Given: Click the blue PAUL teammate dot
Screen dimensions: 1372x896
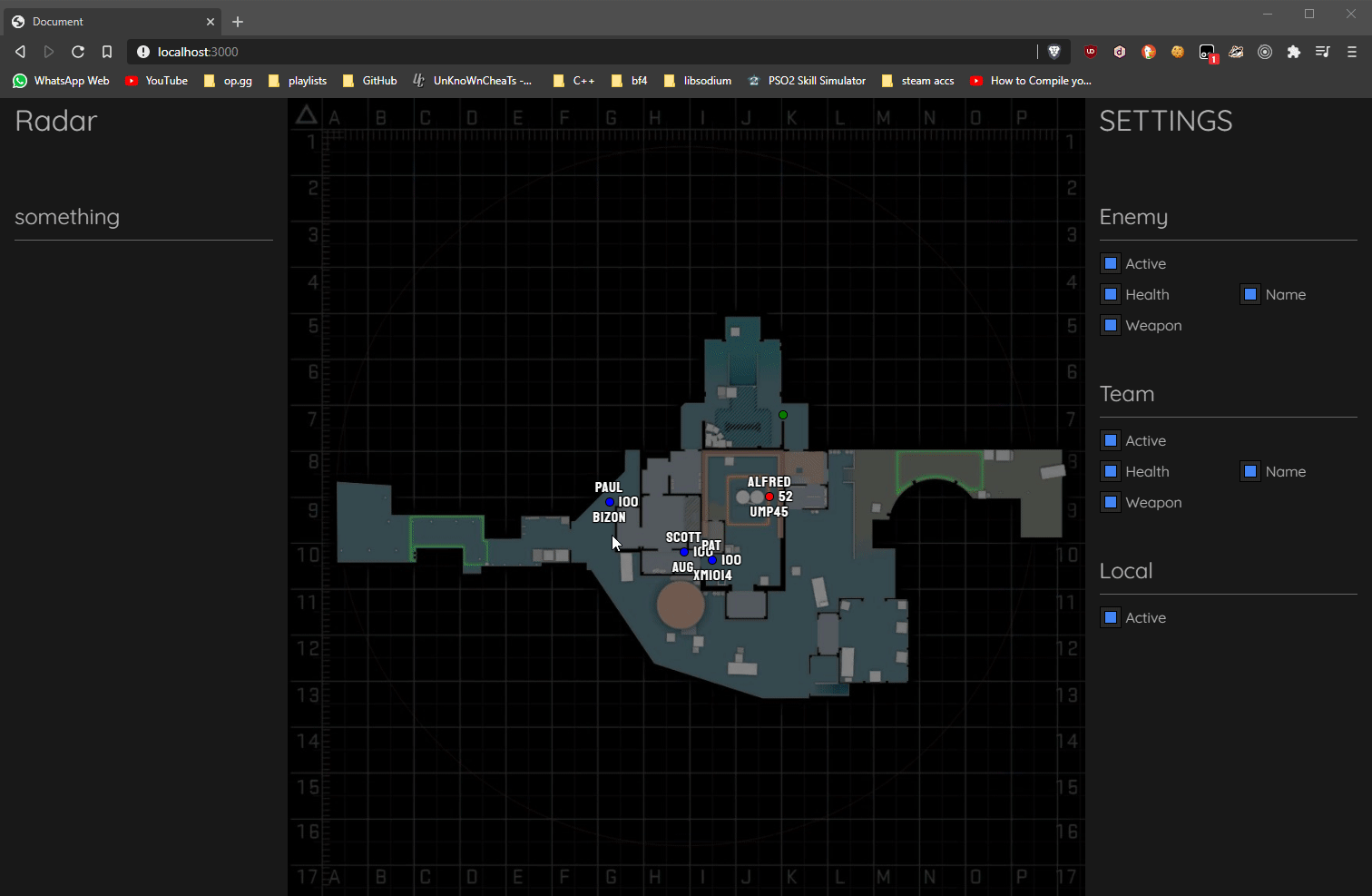Looking at the screenshot, I should tap(610, 502).
